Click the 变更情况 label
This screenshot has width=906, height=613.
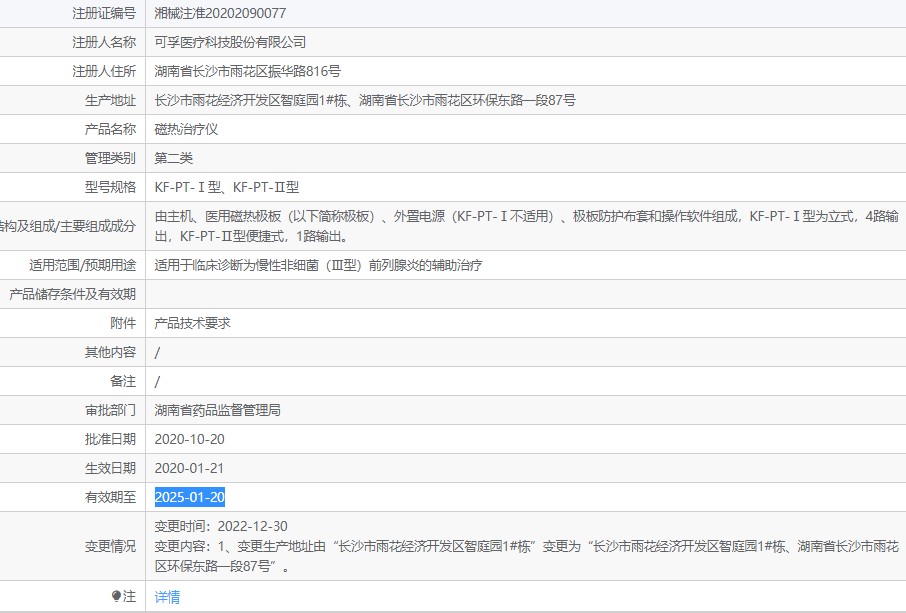click(x=110, y=546)
